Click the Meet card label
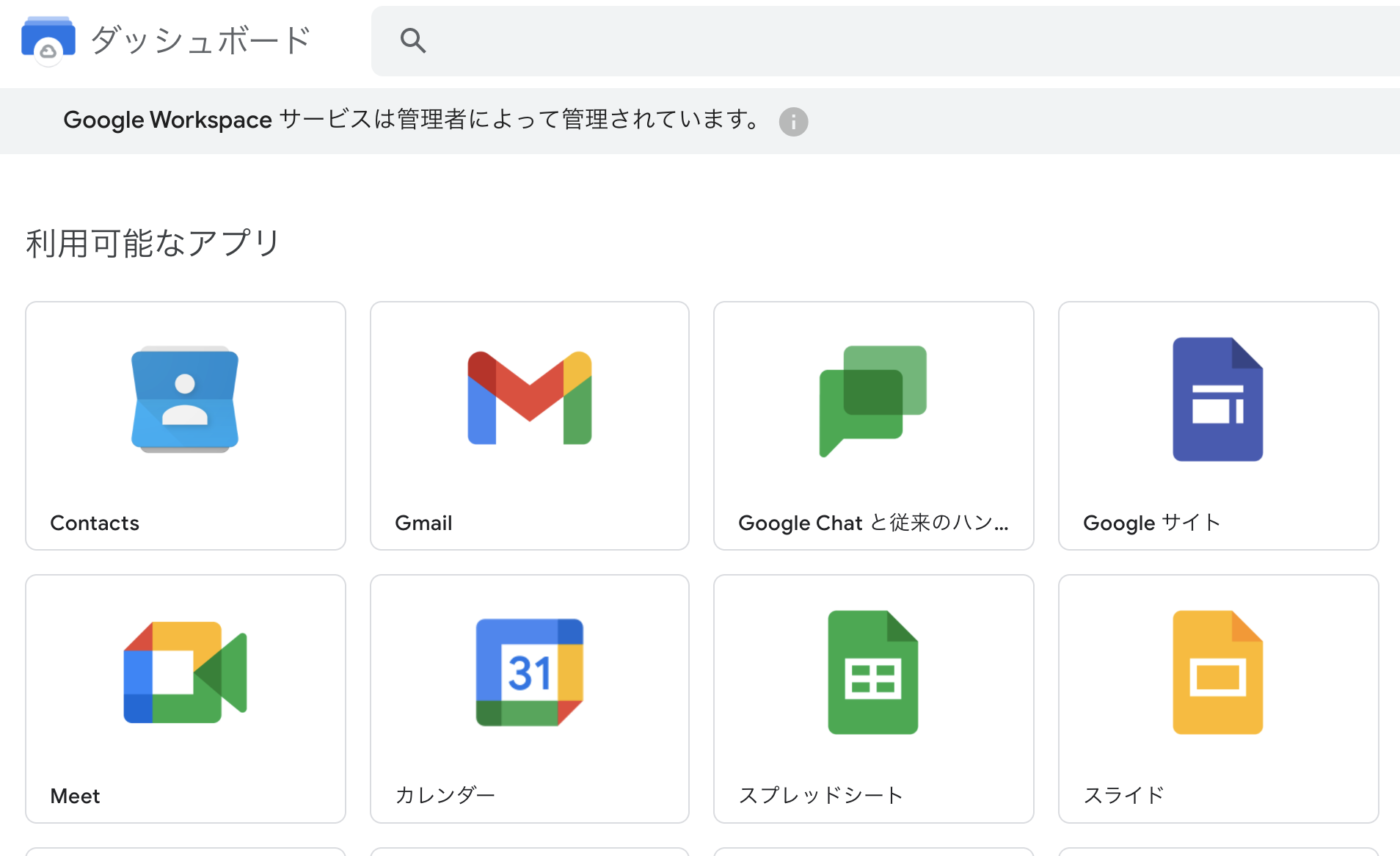The width and height of the screenshot is (1400, 856). point(75,796)
